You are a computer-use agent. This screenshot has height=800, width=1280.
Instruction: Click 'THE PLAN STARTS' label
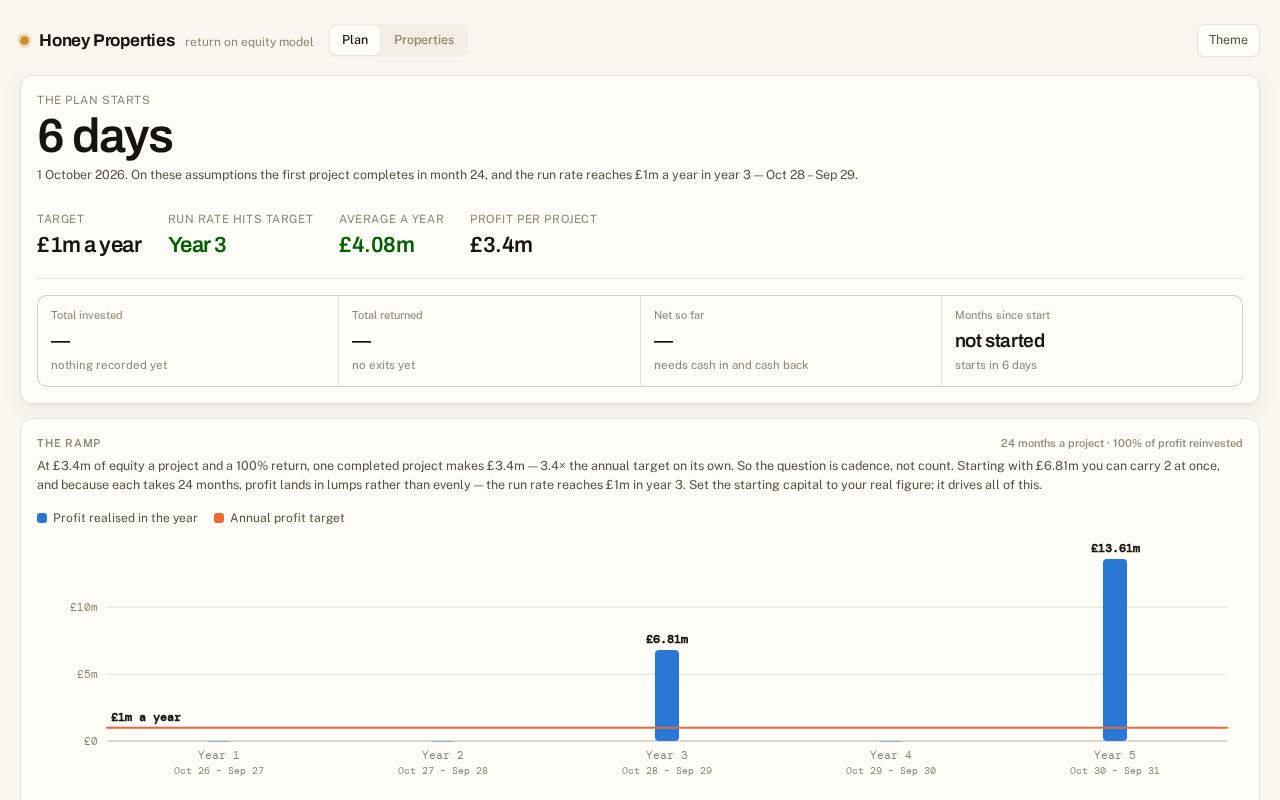(x=94, y=100)
